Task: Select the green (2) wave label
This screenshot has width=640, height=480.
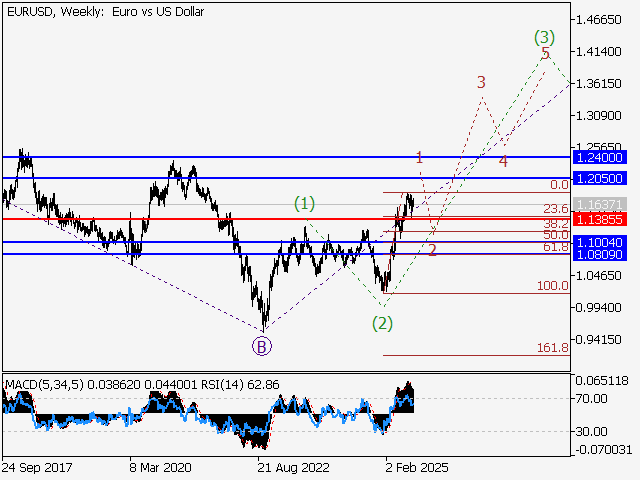Action: [x=383, y=323]
